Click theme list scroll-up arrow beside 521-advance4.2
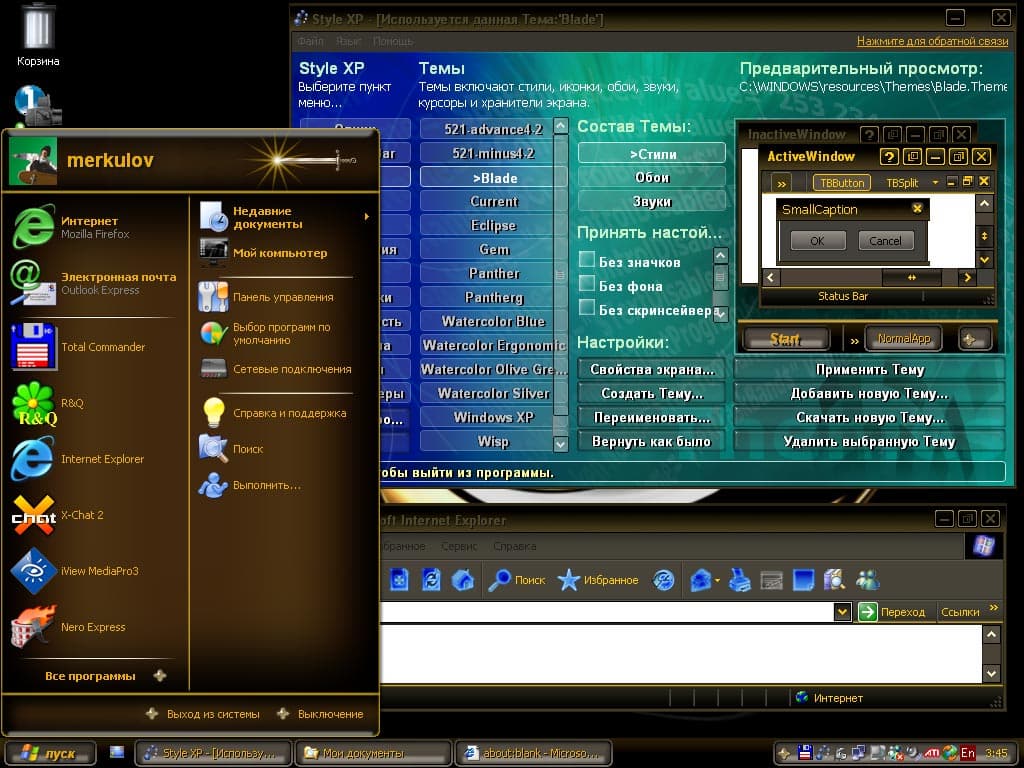The width and height of the screenshot is (1024, 768). pyautogui.click(x=560, y=125)
